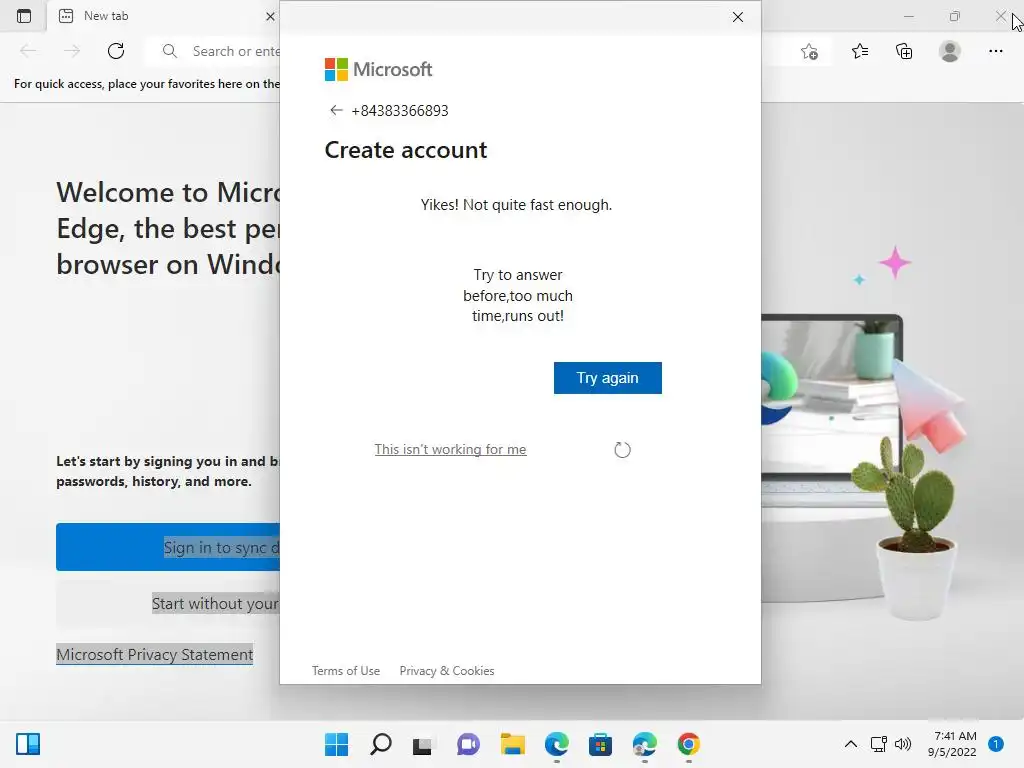This screenshot has height=768, width=1024.
Task: Open Microsoft Store from taskbar
Action: [600, 744]
